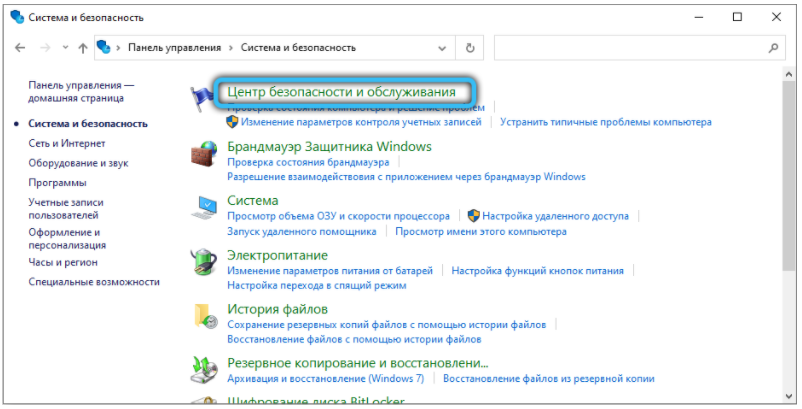Screen dimensions: 802x409
Task: Select Сеть и Интернет in sidebar
Action: [x=67, y=144]
